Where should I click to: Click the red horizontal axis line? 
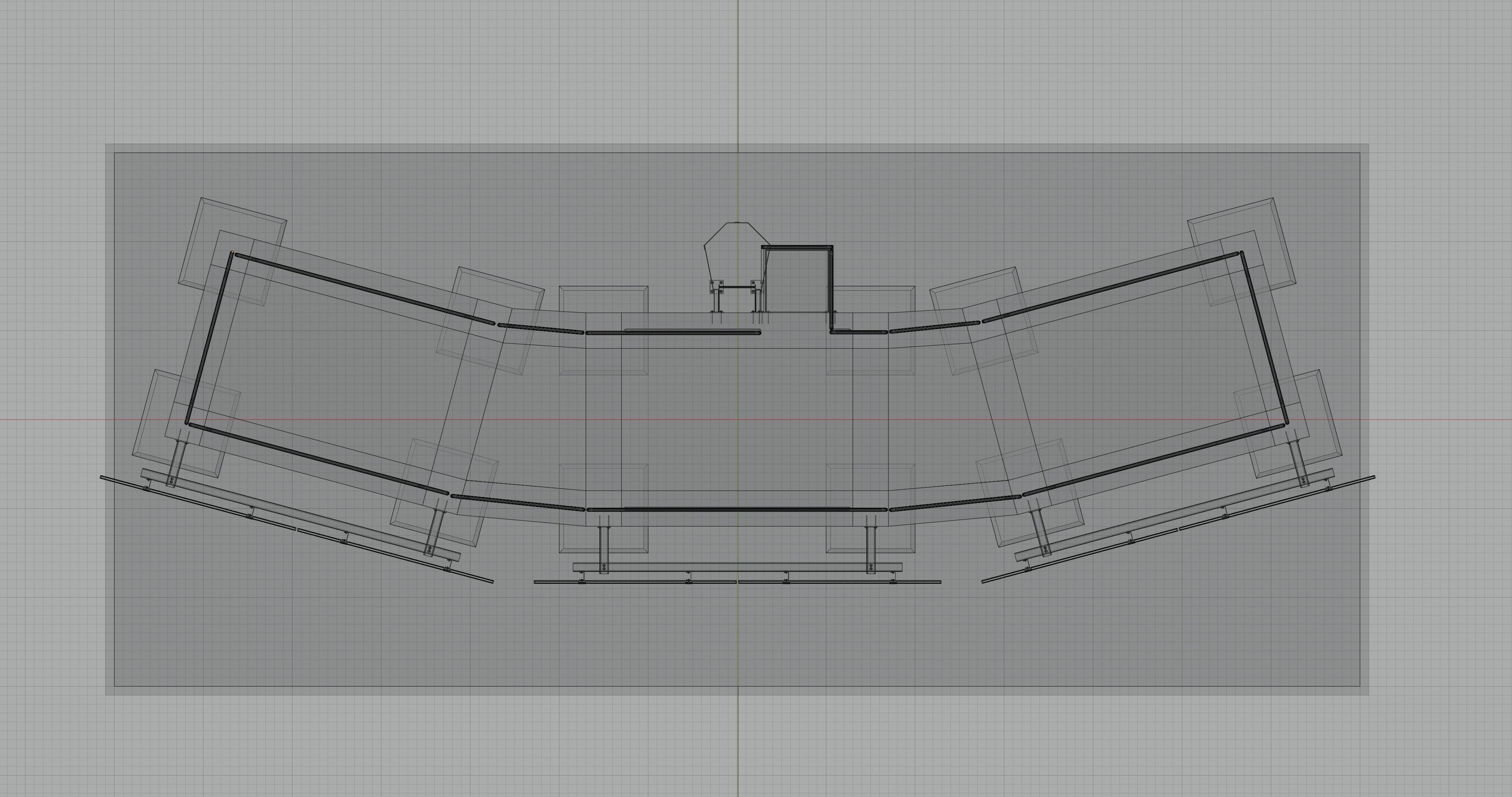[x=59, y=420]
